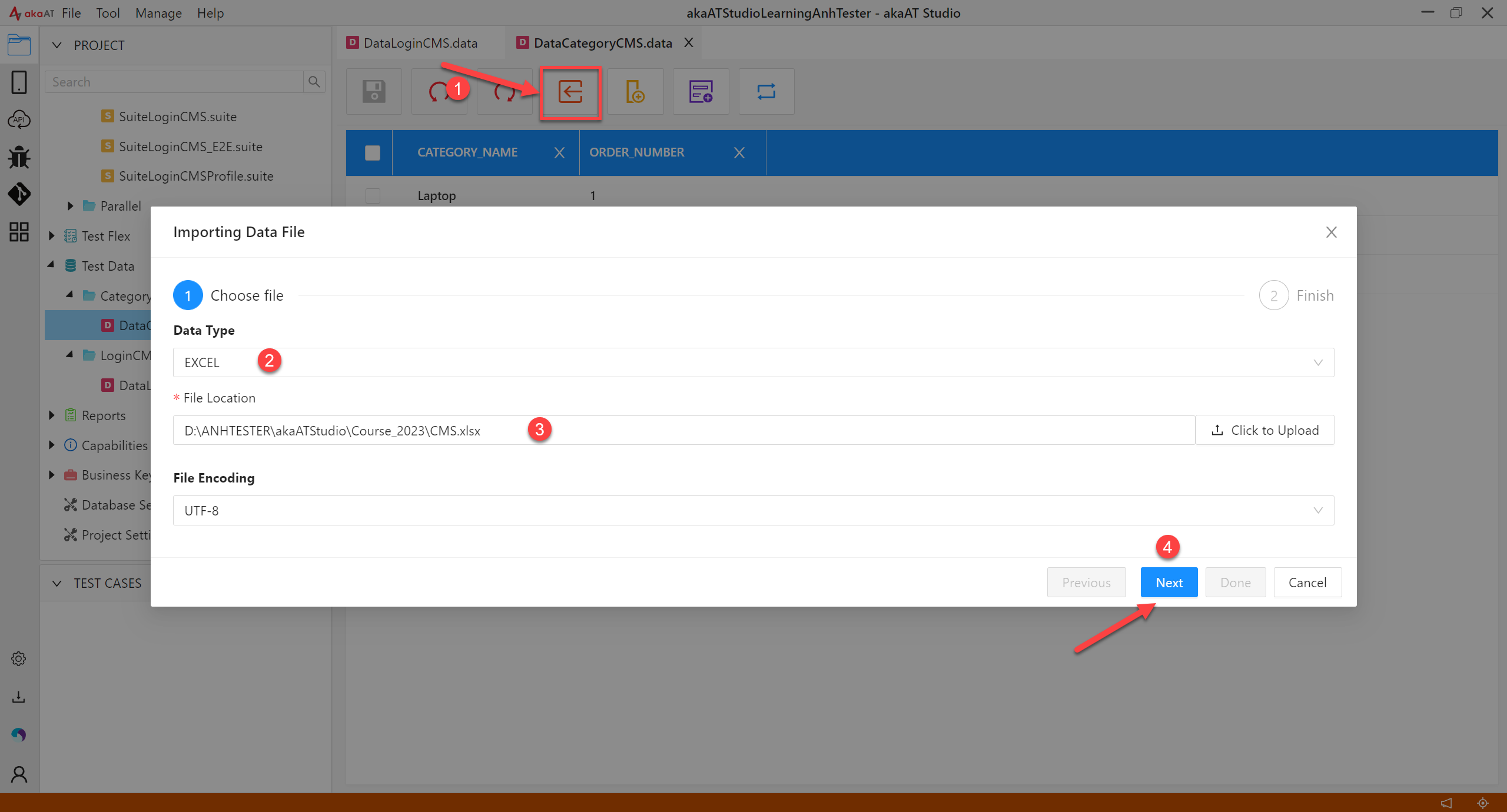The height and width of the screenshot is (812, 1507).
Task: Click the File Location input field
Action: click(684, 430)
